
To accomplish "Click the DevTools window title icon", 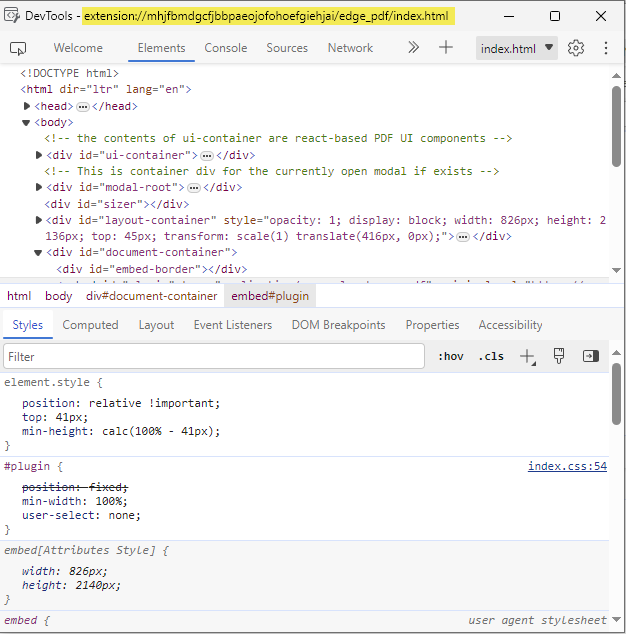I will coord(11,15).
